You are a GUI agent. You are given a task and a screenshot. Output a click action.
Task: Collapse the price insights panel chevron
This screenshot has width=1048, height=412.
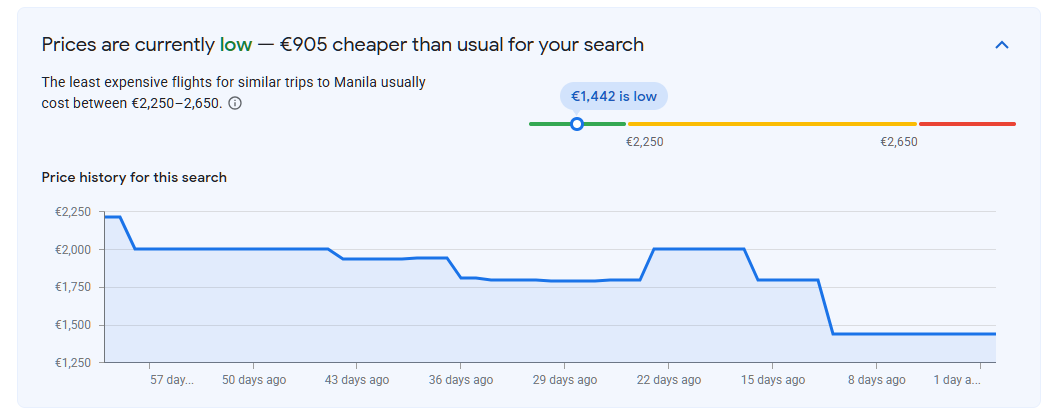(x=1001, y=45)
